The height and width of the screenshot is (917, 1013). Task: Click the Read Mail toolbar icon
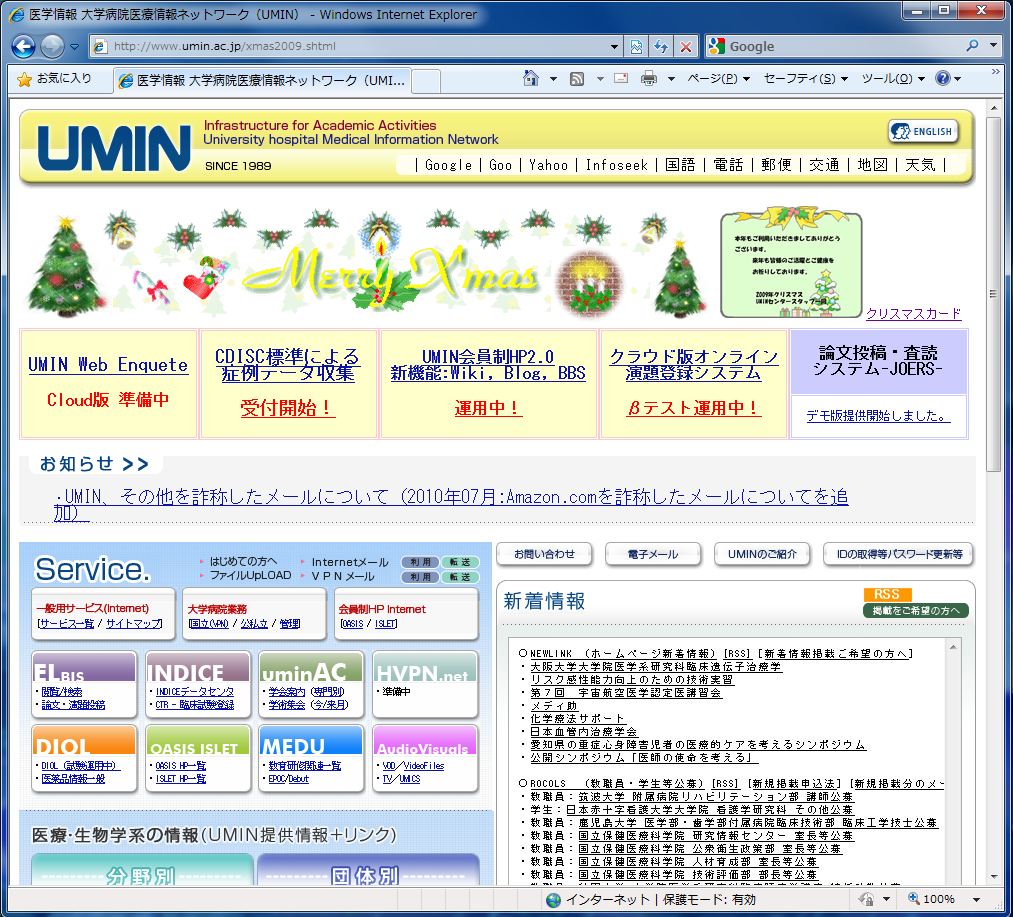[x=621, y=79]
